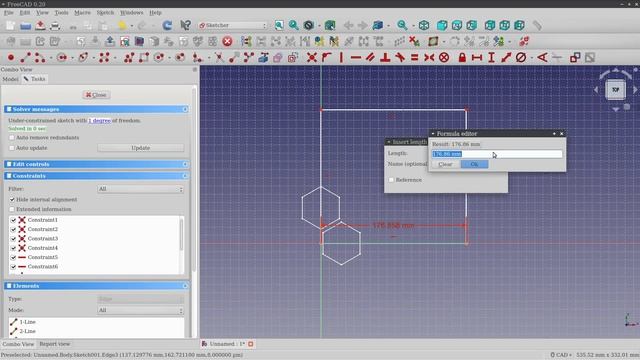Apply the Horizontal distance constraint
This screenshot has height=360, width=640.
coord(477,58)
